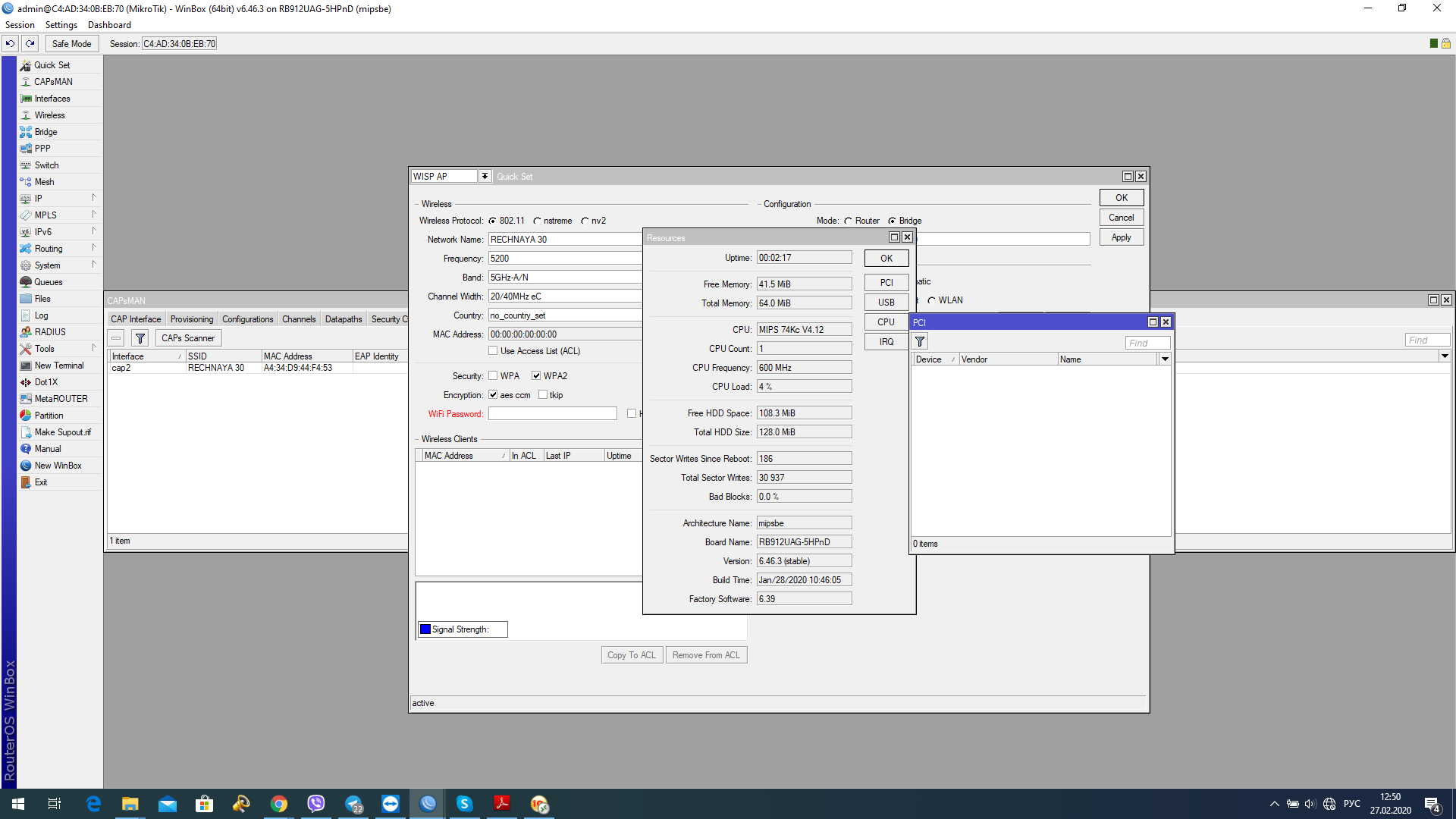Open MetaROUTER in sidebar

coord(59,399)
